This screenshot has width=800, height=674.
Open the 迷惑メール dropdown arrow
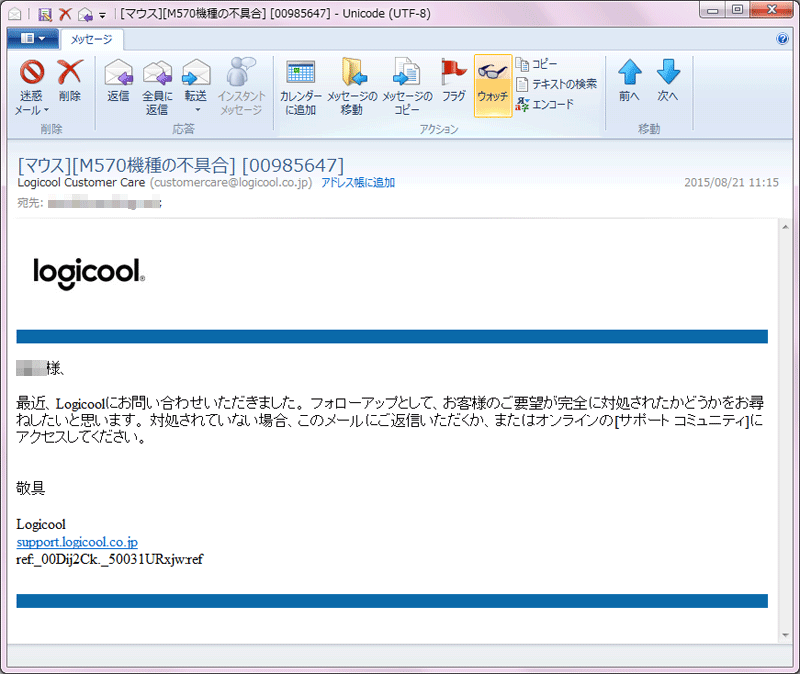[x=46, y=110]
